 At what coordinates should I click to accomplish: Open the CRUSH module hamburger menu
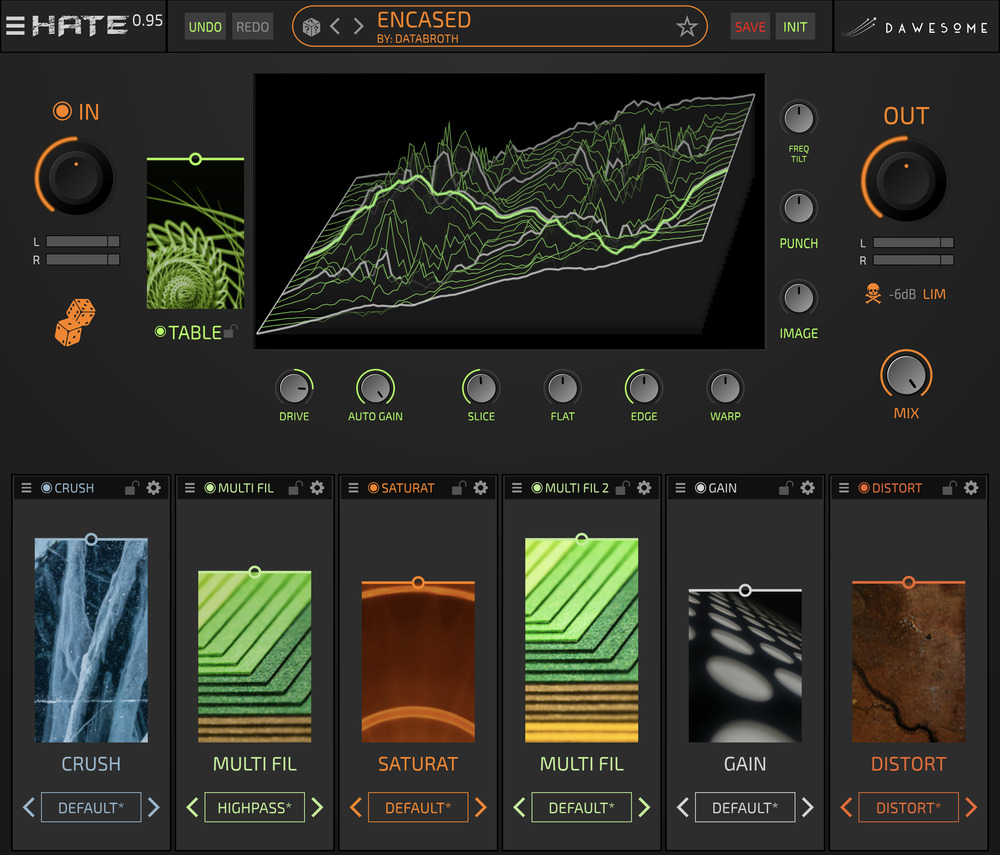point(27,488)
